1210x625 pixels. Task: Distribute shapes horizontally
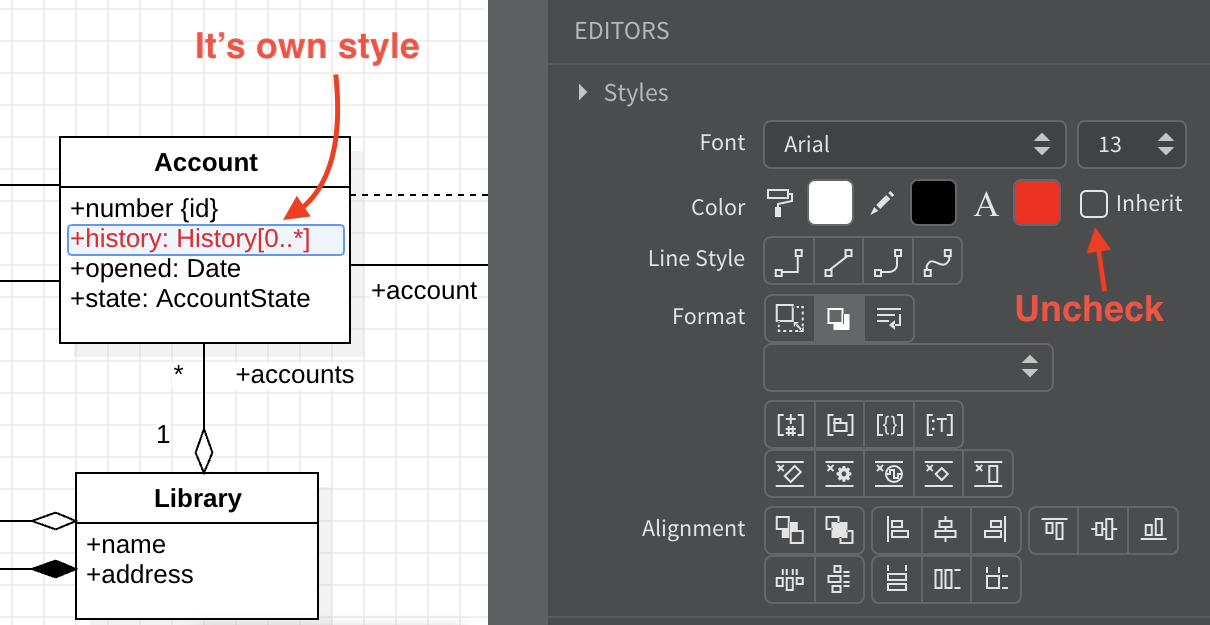point(790,579)
